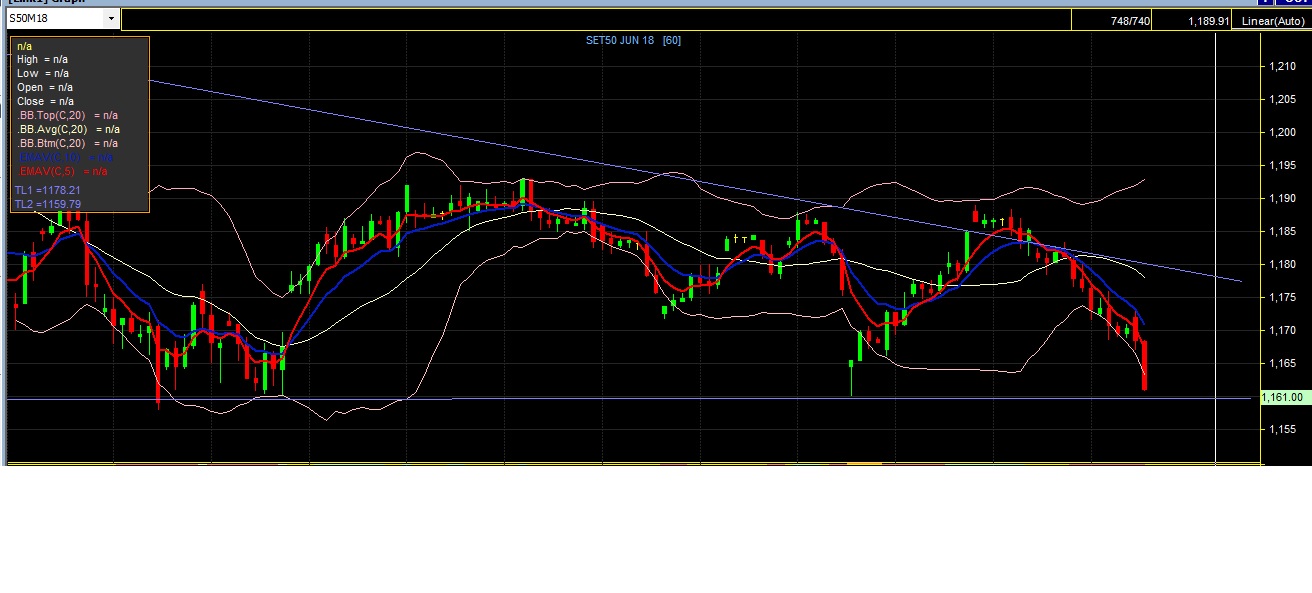Click the 1,180 price axis label

[x=1283, y=264]
